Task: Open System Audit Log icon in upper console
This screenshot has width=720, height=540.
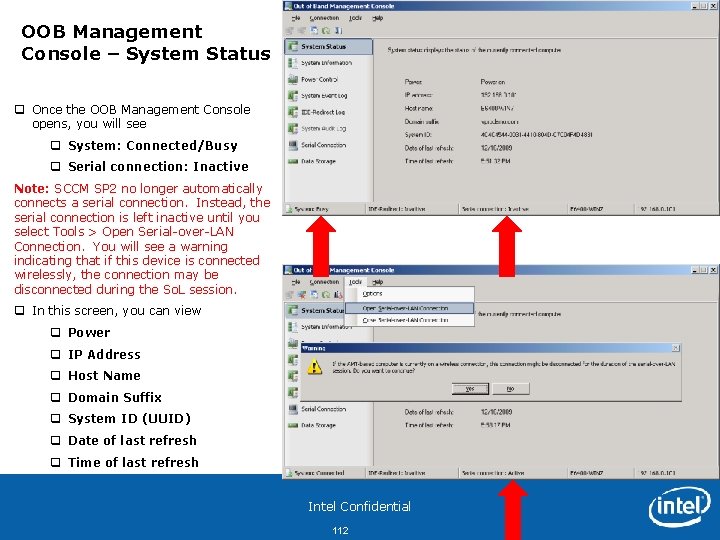Action: click(292, 129)
